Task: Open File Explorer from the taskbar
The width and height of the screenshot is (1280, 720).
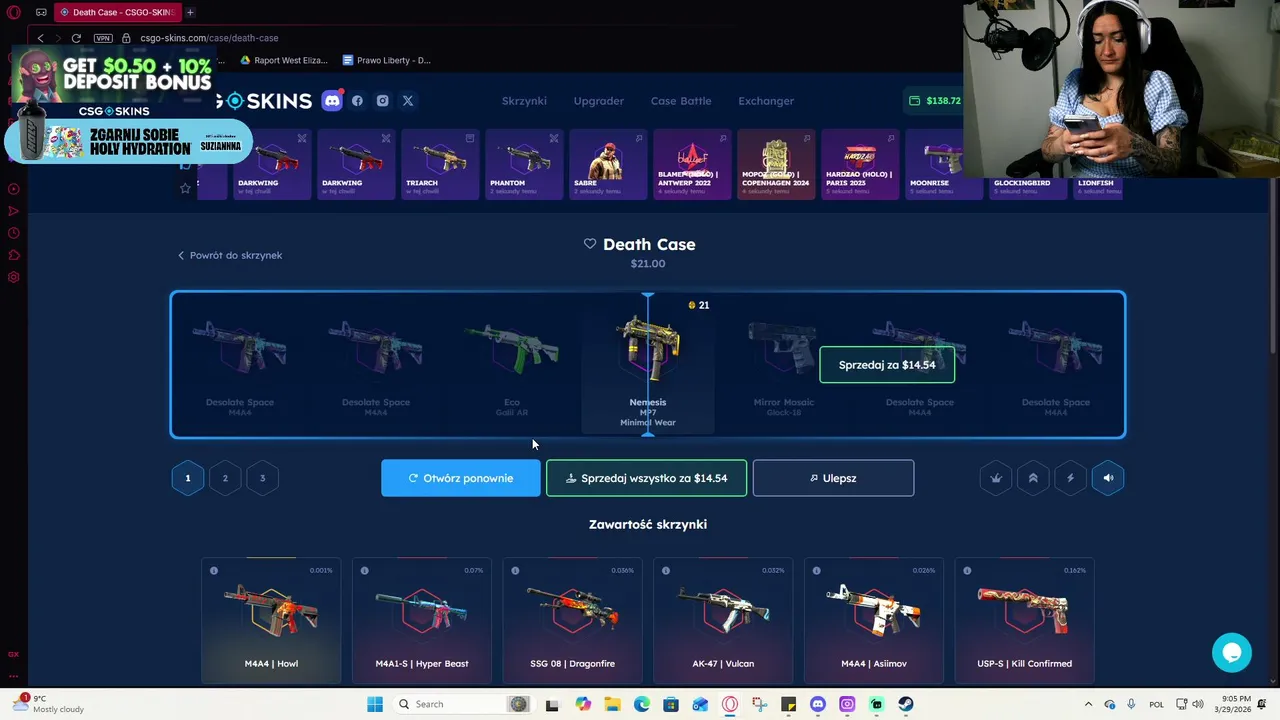Action: [x=612, y=704]
